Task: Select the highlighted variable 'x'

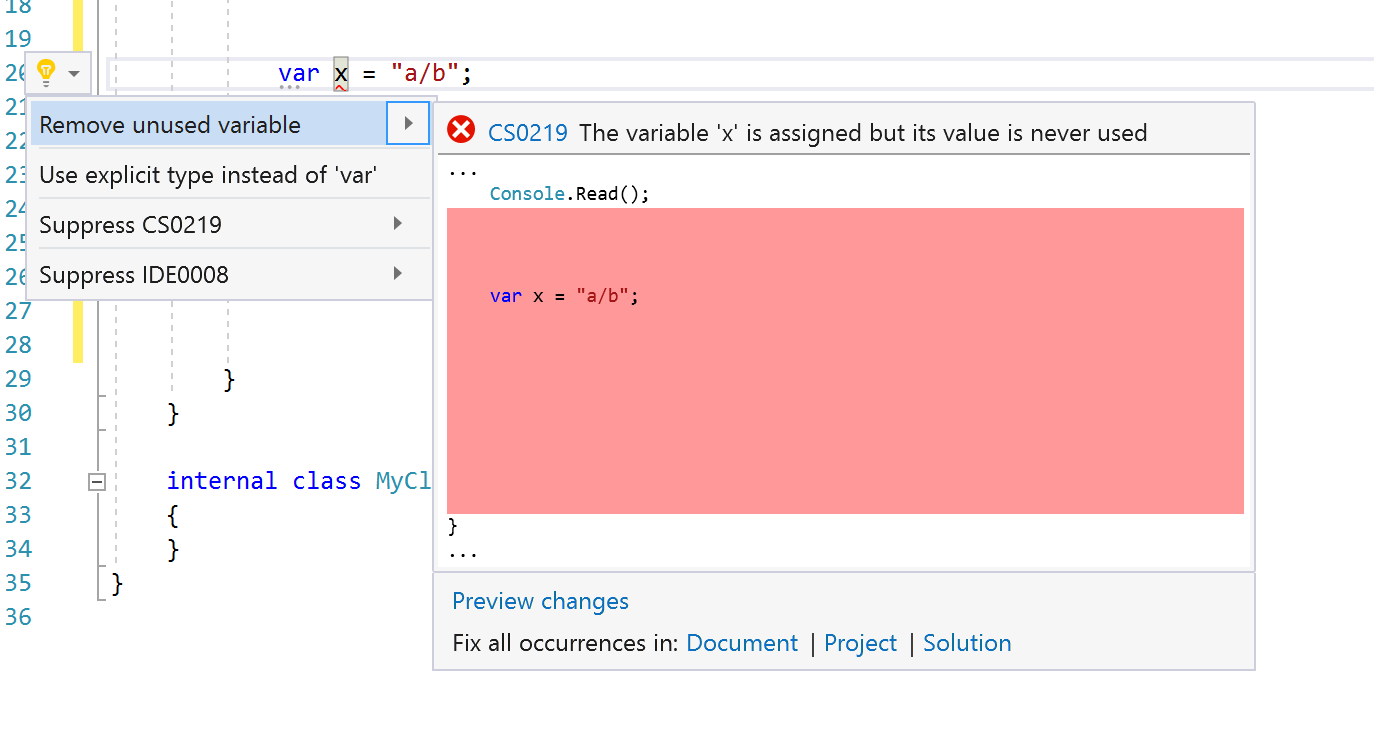Action: 340,72
